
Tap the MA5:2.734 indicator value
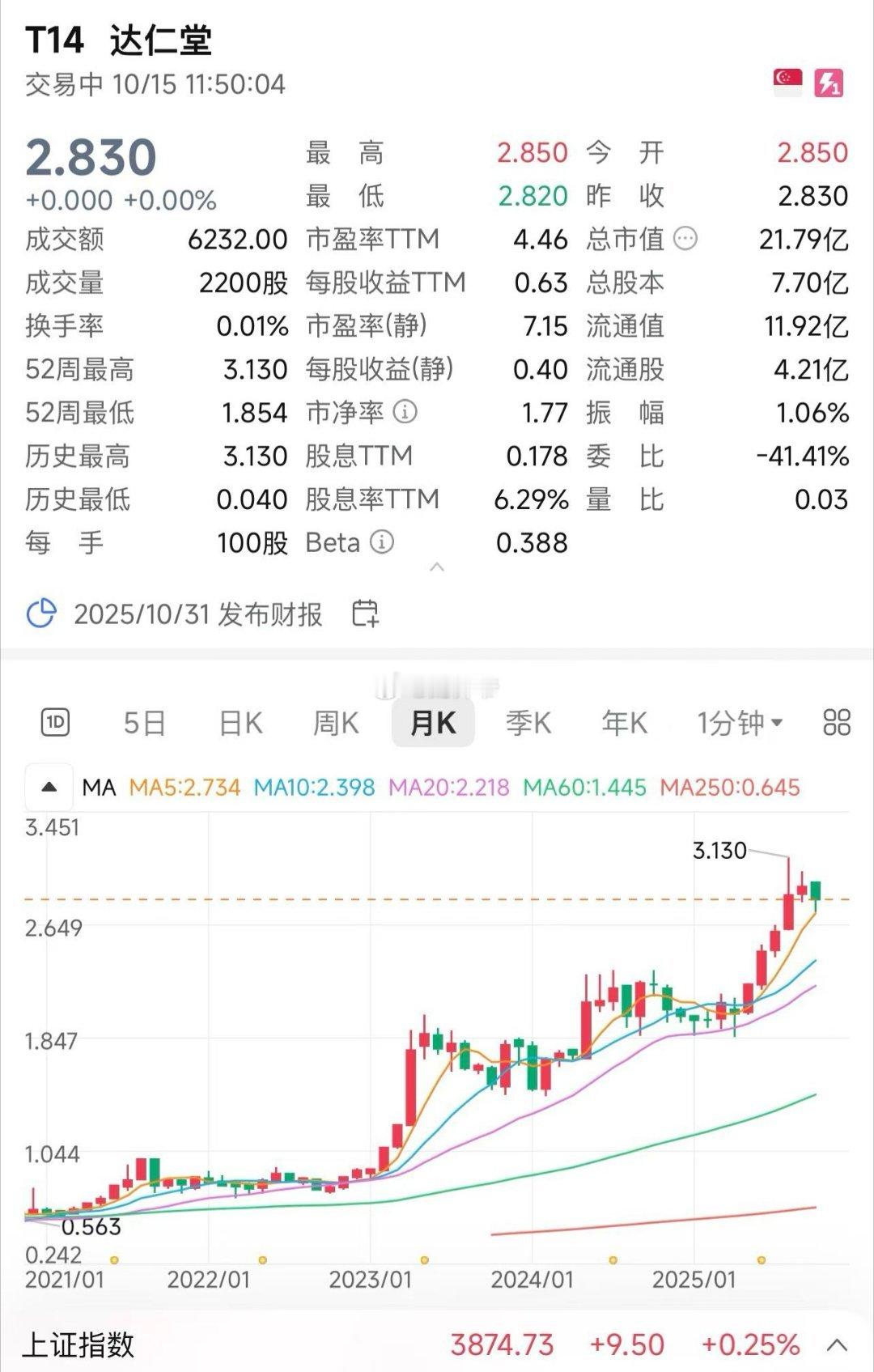(x=185, y=787)
